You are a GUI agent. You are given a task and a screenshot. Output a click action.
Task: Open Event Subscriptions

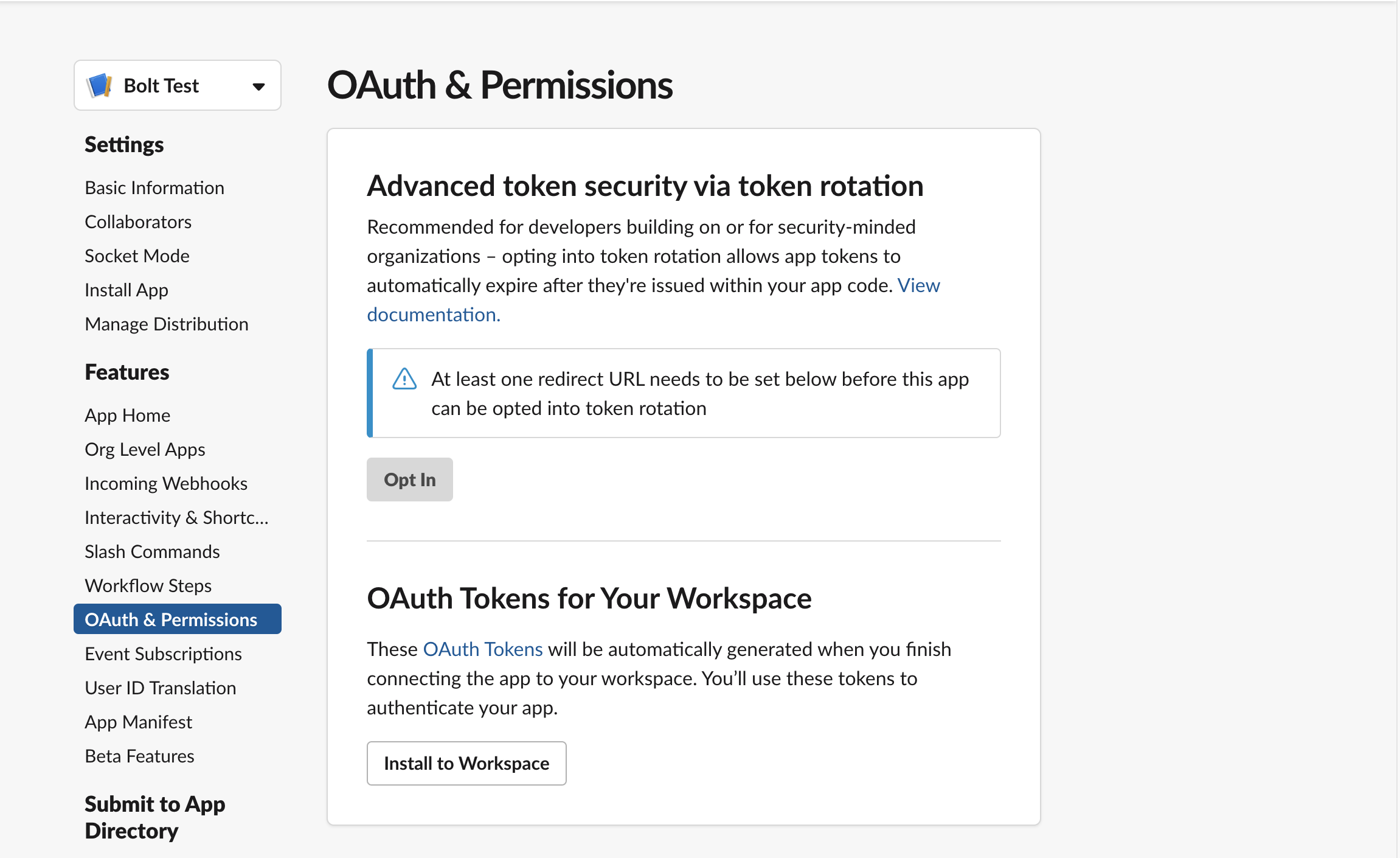pyautogui.click(x=163, y=654)
